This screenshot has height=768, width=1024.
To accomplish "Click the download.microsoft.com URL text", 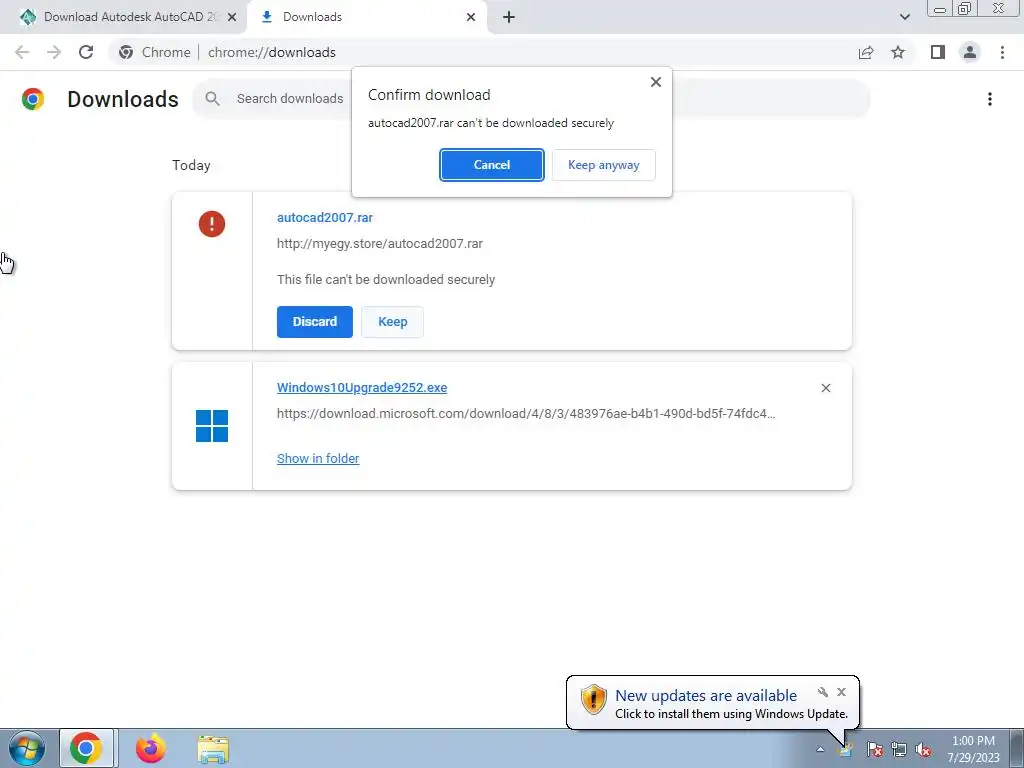I will click(526, 413).
